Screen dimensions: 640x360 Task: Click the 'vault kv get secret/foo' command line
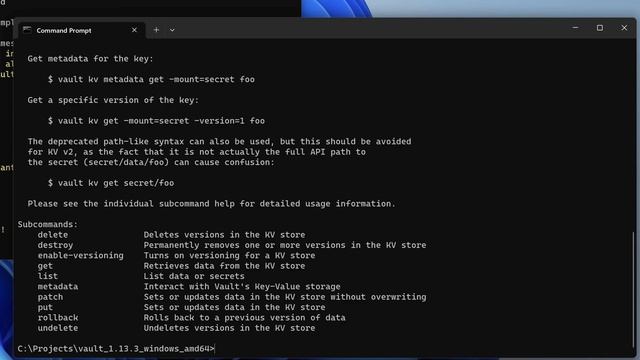click(111, 183)
